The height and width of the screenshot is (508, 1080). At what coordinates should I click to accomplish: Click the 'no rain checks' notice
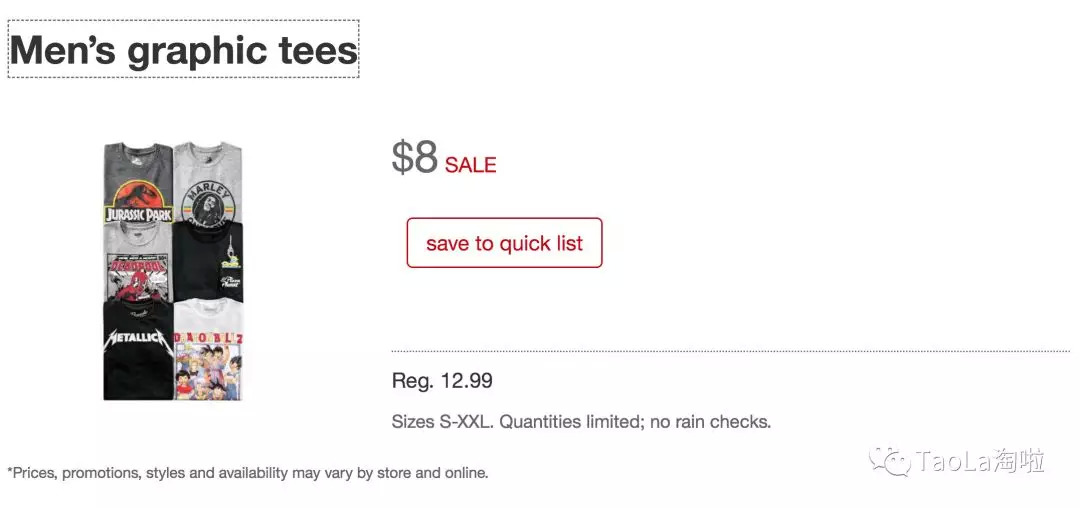709,422
